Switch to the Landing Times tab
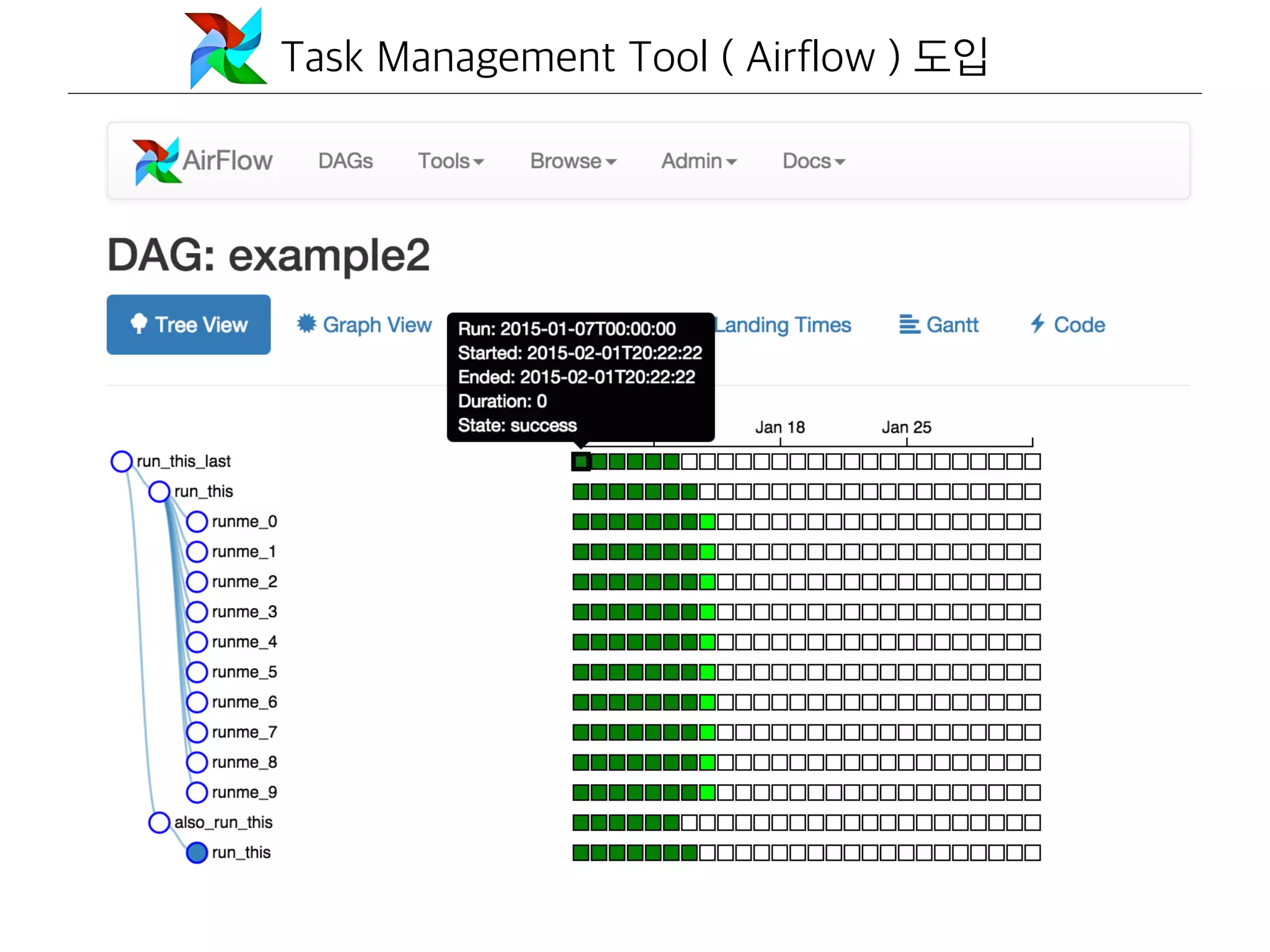This screenshot has width=1270, height=952. pyautogui.click(x=784, y=325)
